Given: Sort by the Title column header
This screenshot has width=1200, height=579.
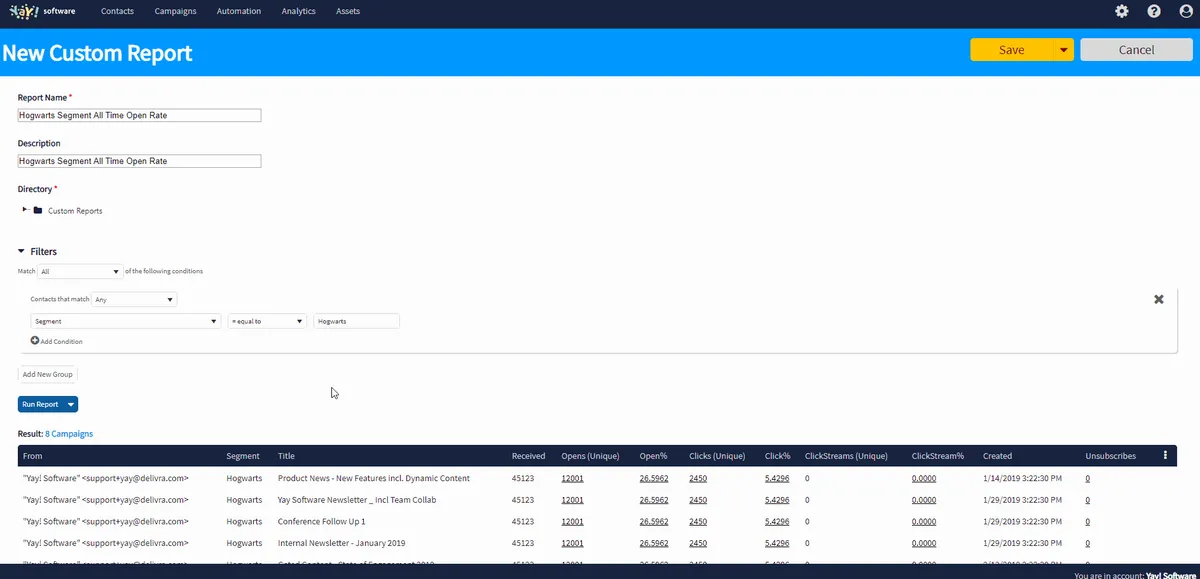Looking at the screenshot, I should tap(286, 456).
